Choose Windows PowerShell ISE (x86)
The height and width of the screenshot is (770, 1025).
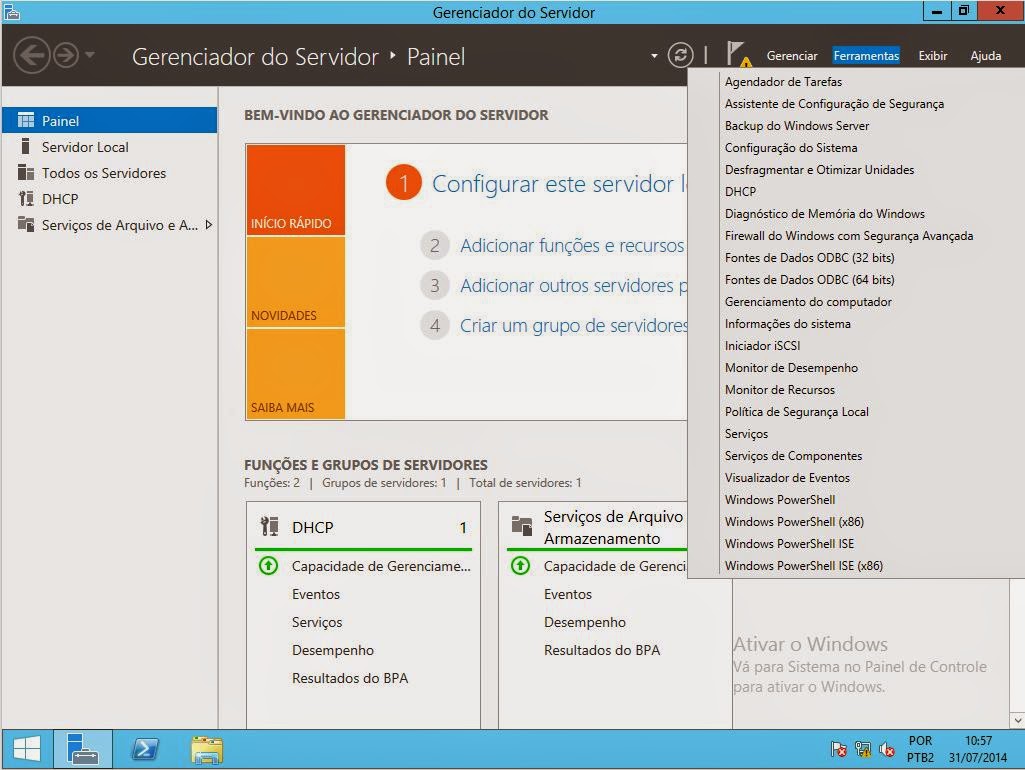[x=803, y=566]
